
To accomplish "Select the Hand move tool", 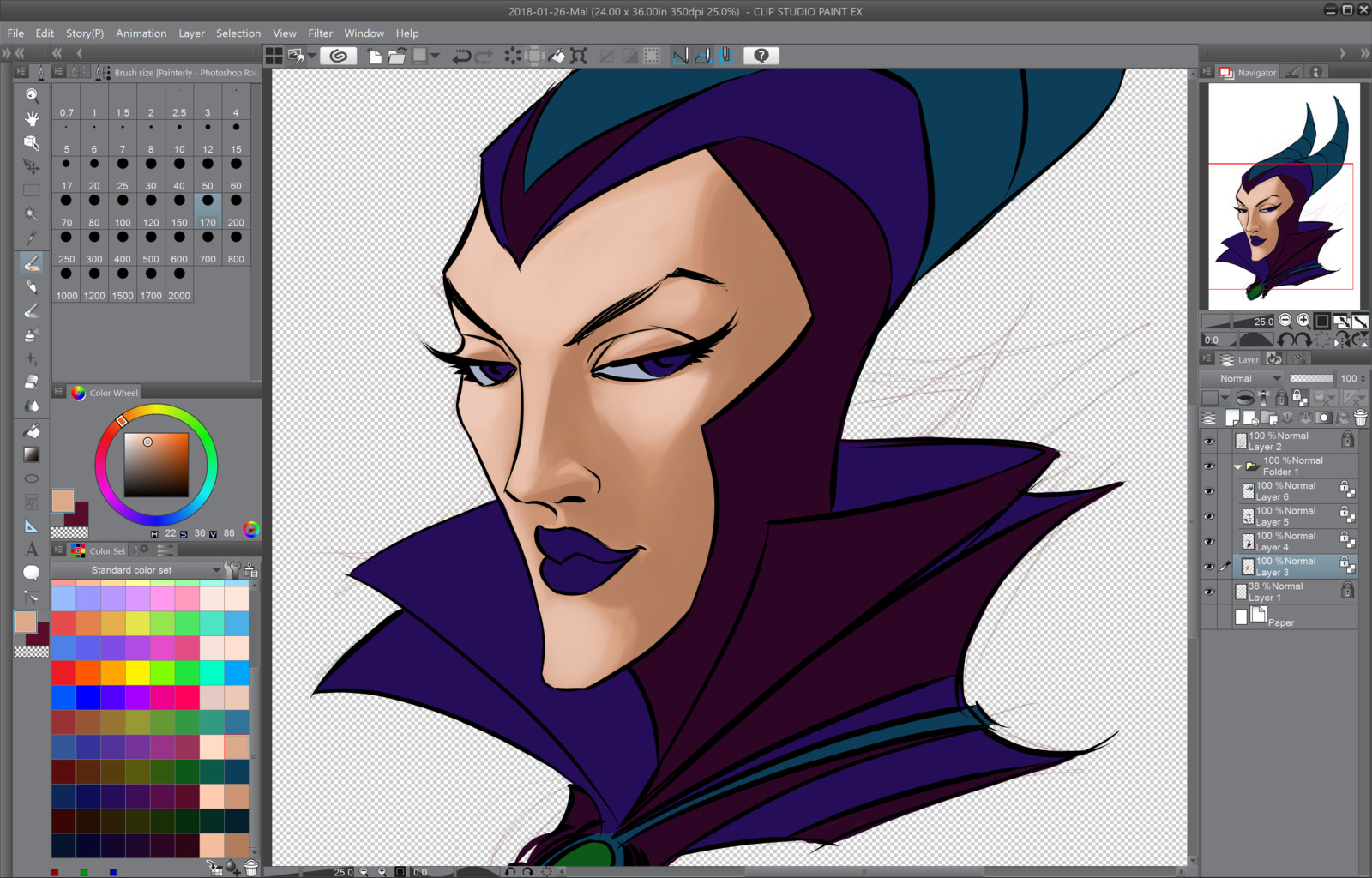I will coord(32,118).
